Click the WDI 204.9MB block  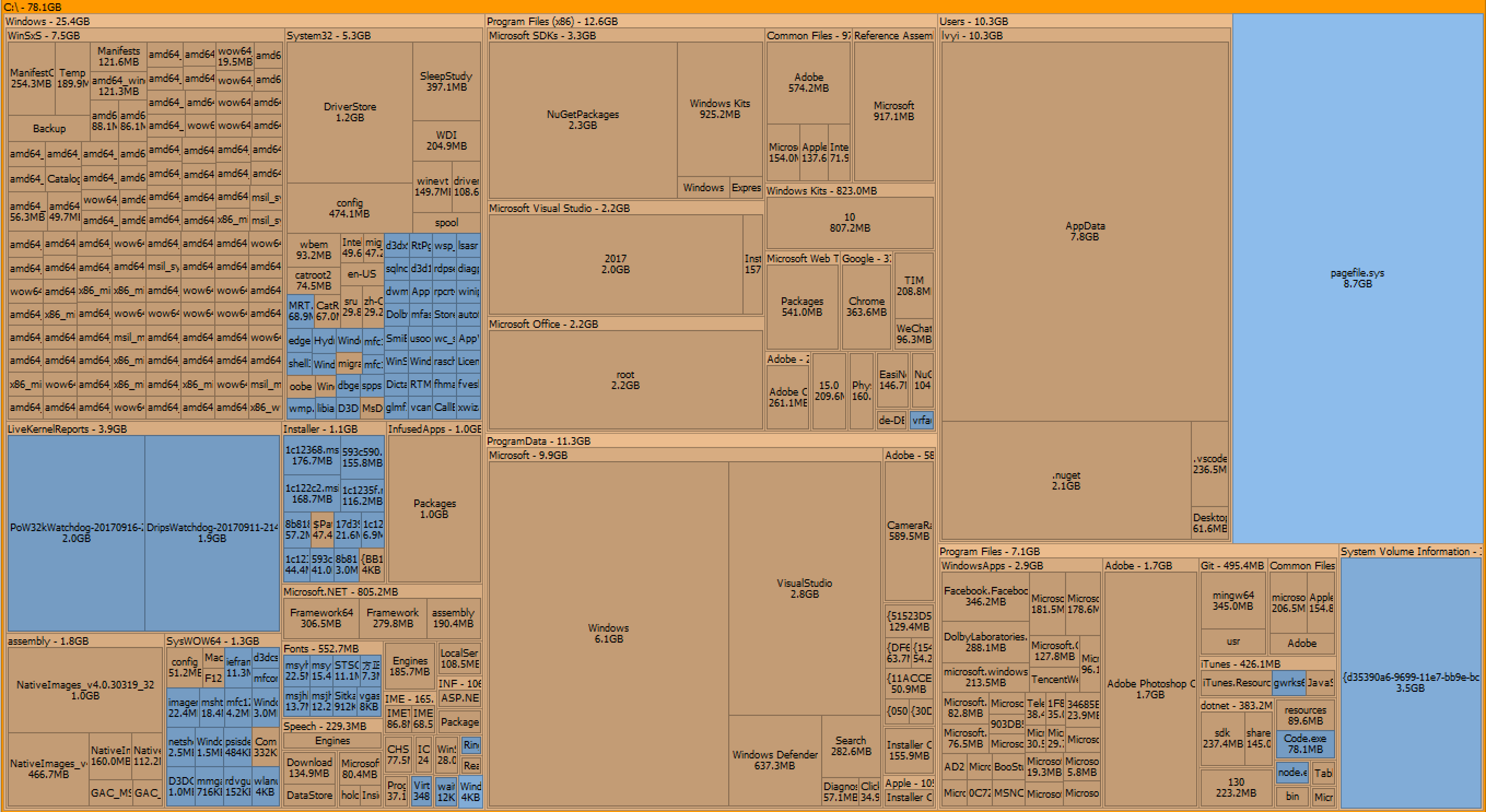[x=447, y=141]
